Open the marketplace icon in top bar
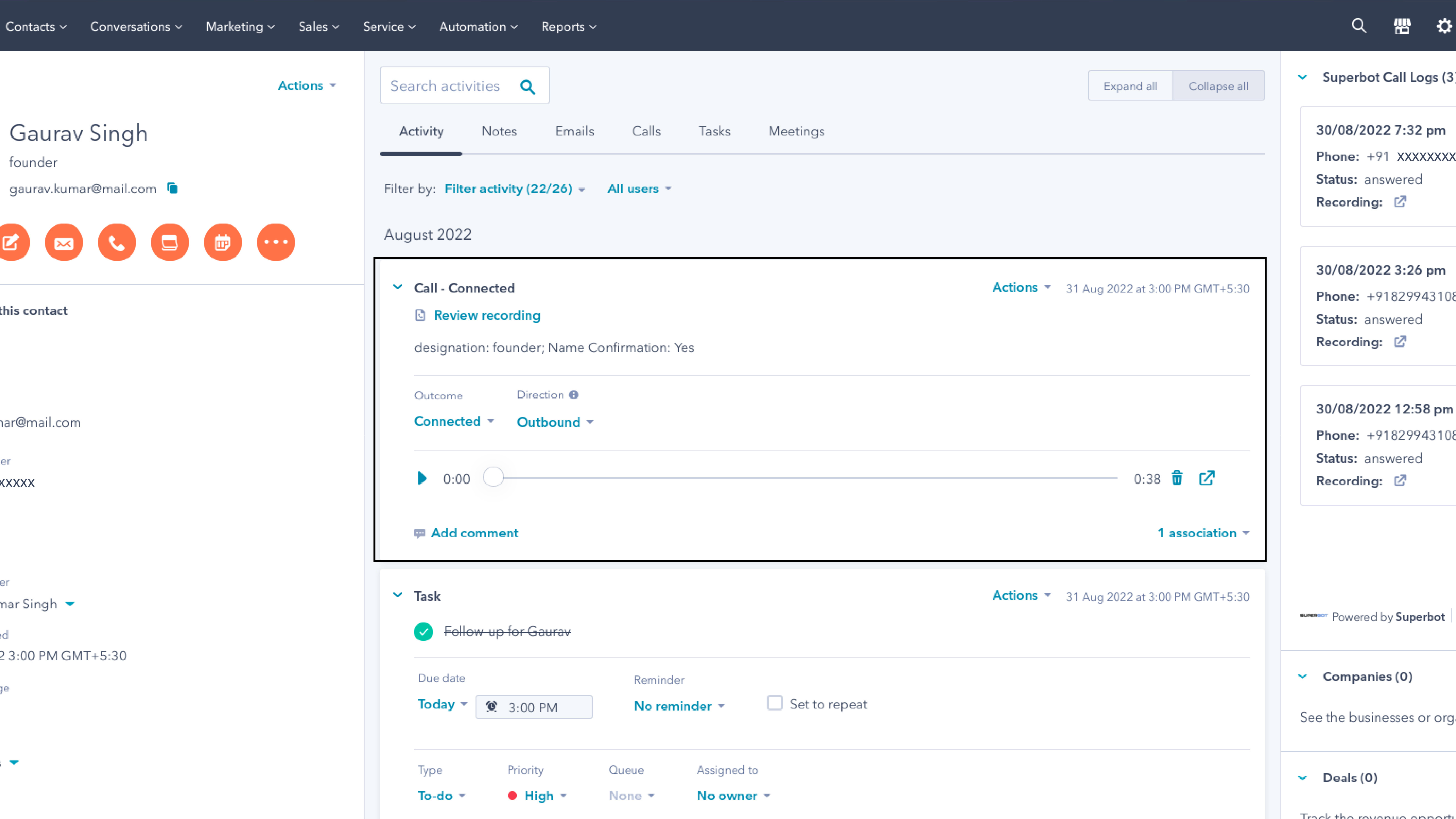1456x819 pixels. (1402, 26)
